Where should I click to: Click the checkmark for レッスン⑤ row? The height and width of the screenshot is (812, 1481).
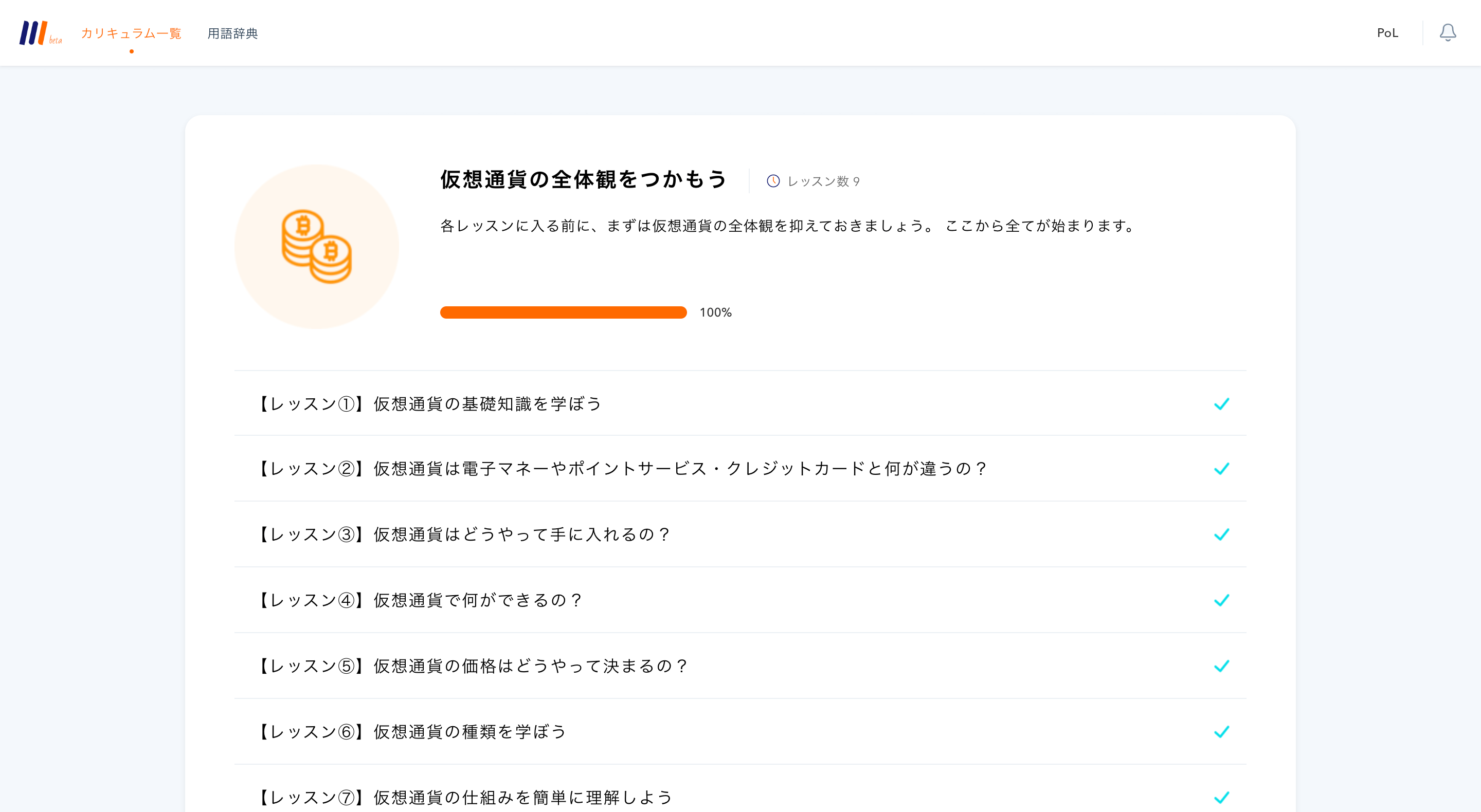[x=1221, y=666]
